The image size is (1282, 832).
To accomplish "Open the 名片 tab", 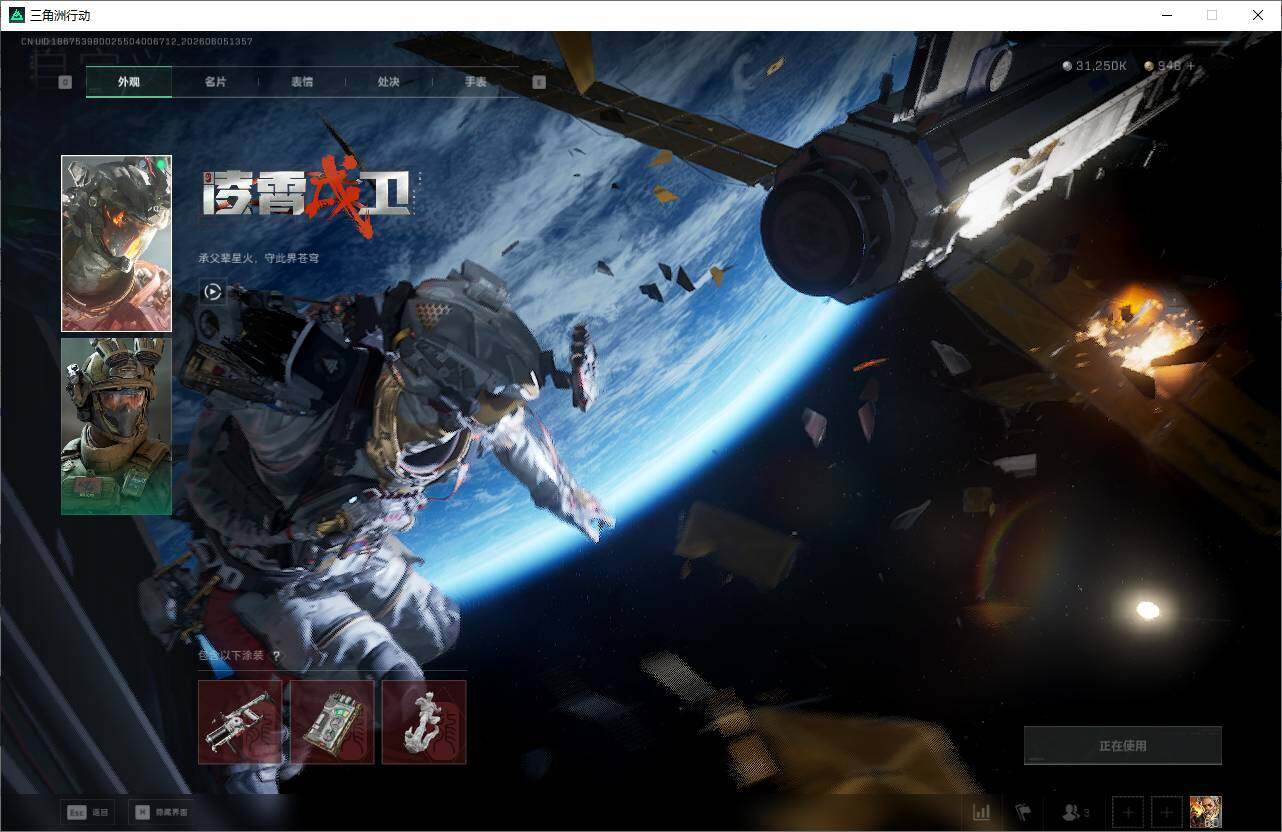I will click(x=215, y=82).
